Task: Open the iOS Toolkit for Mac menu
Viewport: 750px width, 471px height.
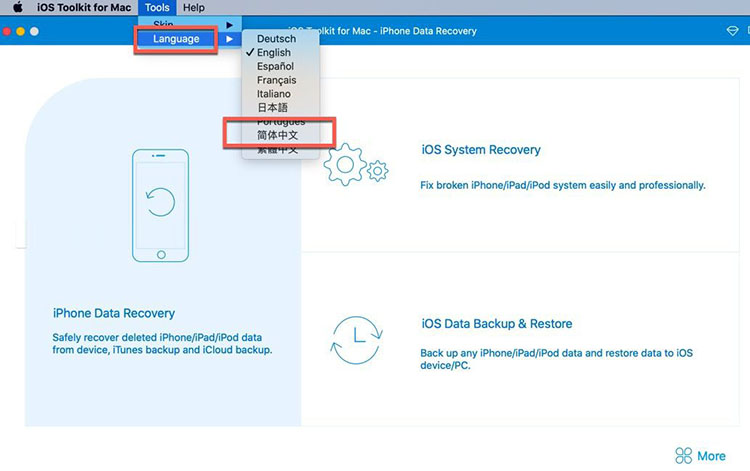Action: (84, 8)
